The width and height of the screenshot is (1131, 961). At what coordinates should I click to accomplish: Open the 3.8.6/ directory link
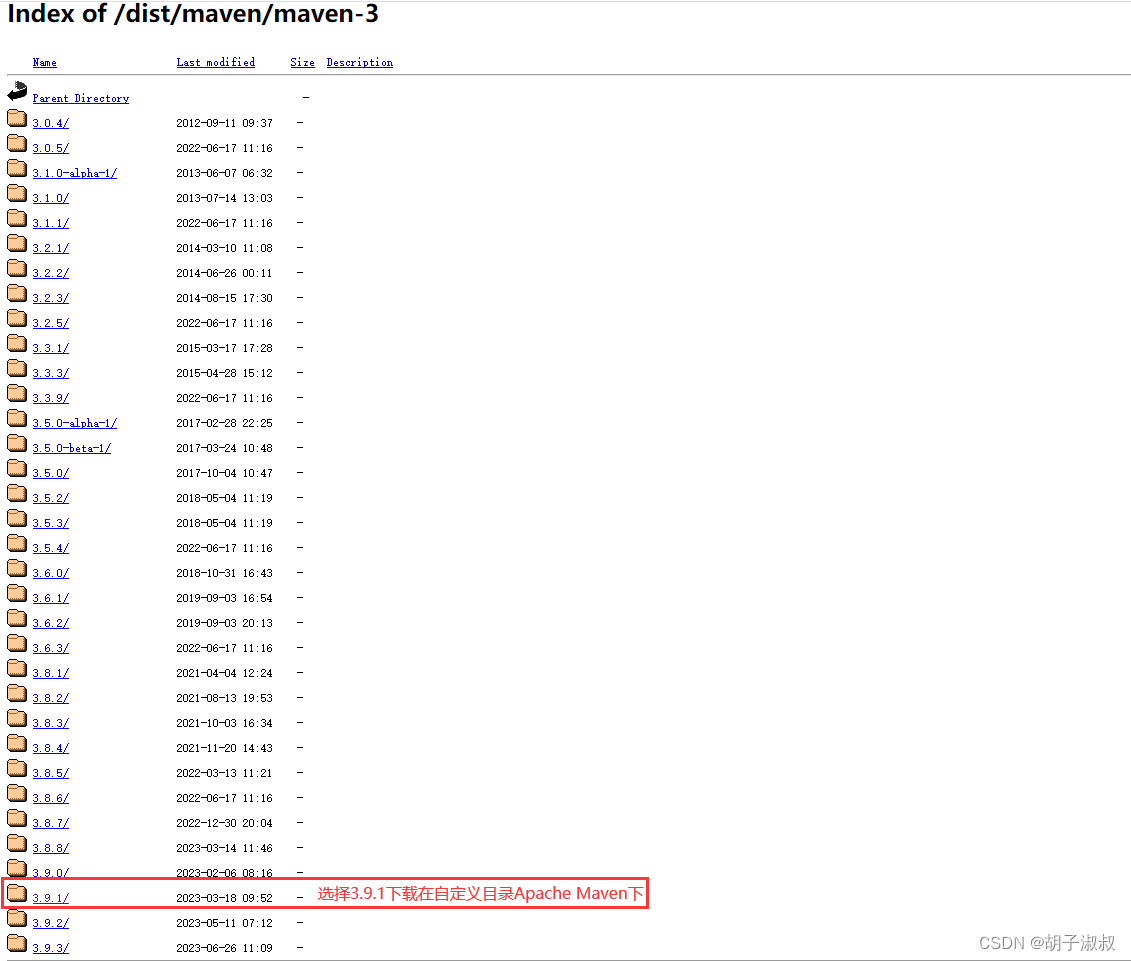pos(51,797)
